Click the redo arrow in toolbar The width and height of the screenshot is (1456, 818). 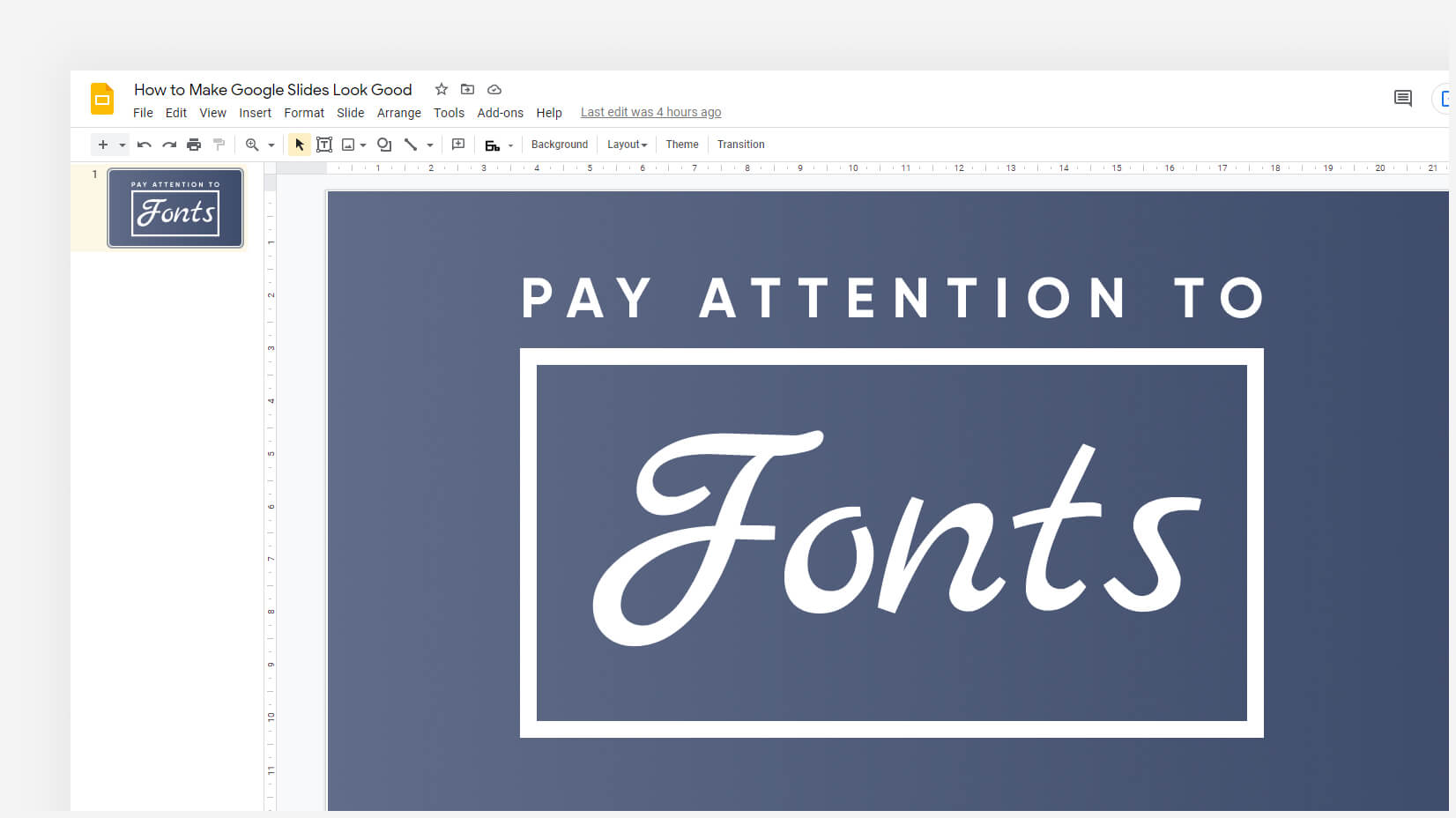pos(169,145)
